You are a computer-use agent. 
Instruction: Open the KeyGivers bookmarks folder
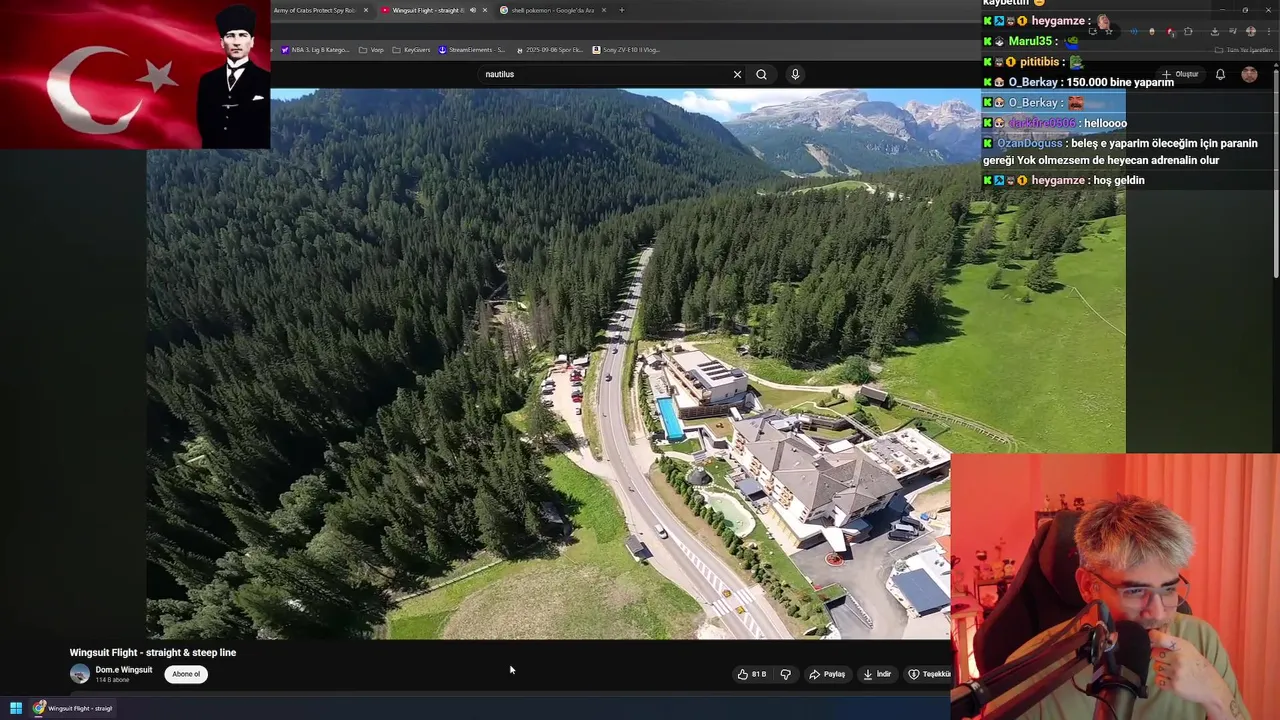click(412, 49)
